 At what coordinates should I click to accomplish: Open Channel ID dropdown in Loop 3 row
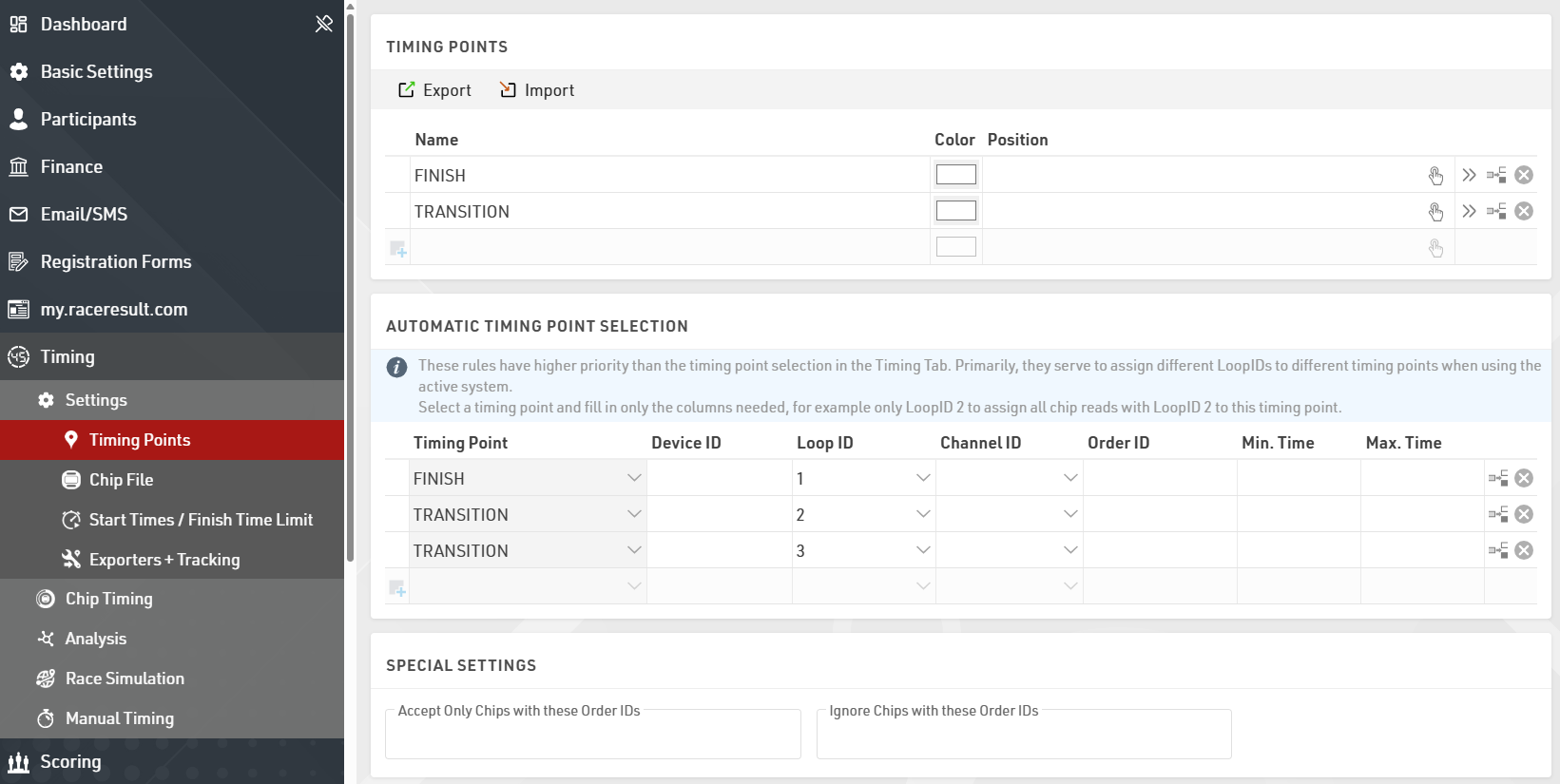click(1069, 550)
